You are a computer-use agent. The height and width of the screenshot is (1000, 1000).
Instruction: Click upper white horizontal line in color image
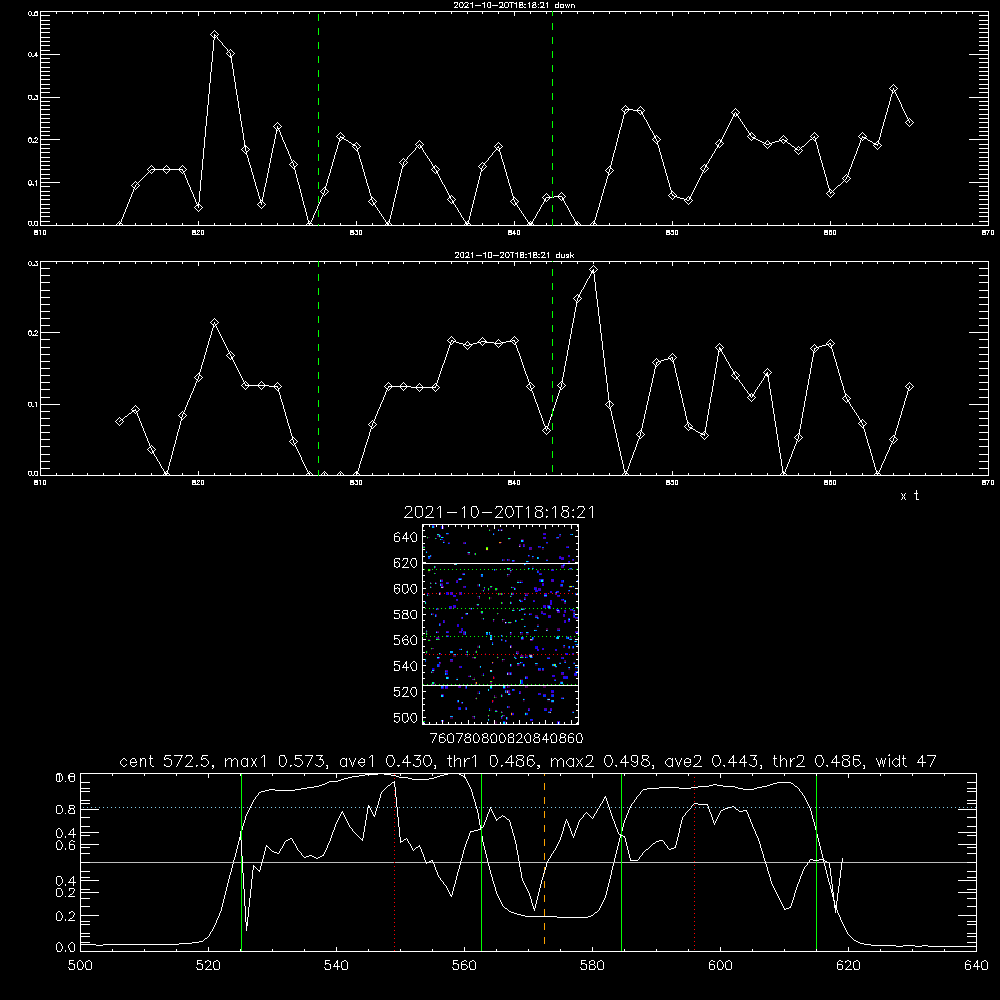pos(500,563)
